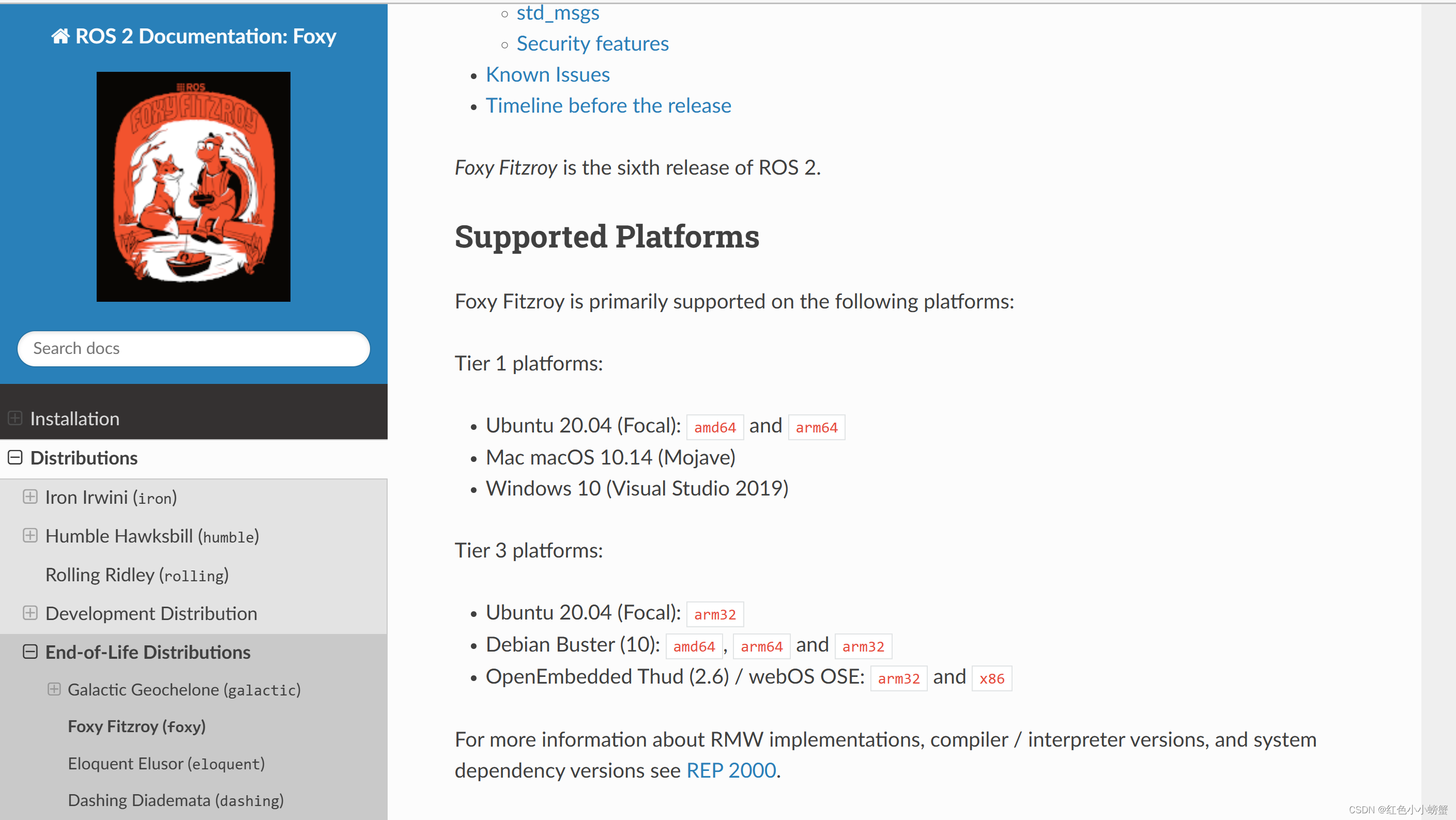The width and height of the screenshot is (1456, 820).
Task: Expand Humble Hawksbill plus icon
Action: 30,535
